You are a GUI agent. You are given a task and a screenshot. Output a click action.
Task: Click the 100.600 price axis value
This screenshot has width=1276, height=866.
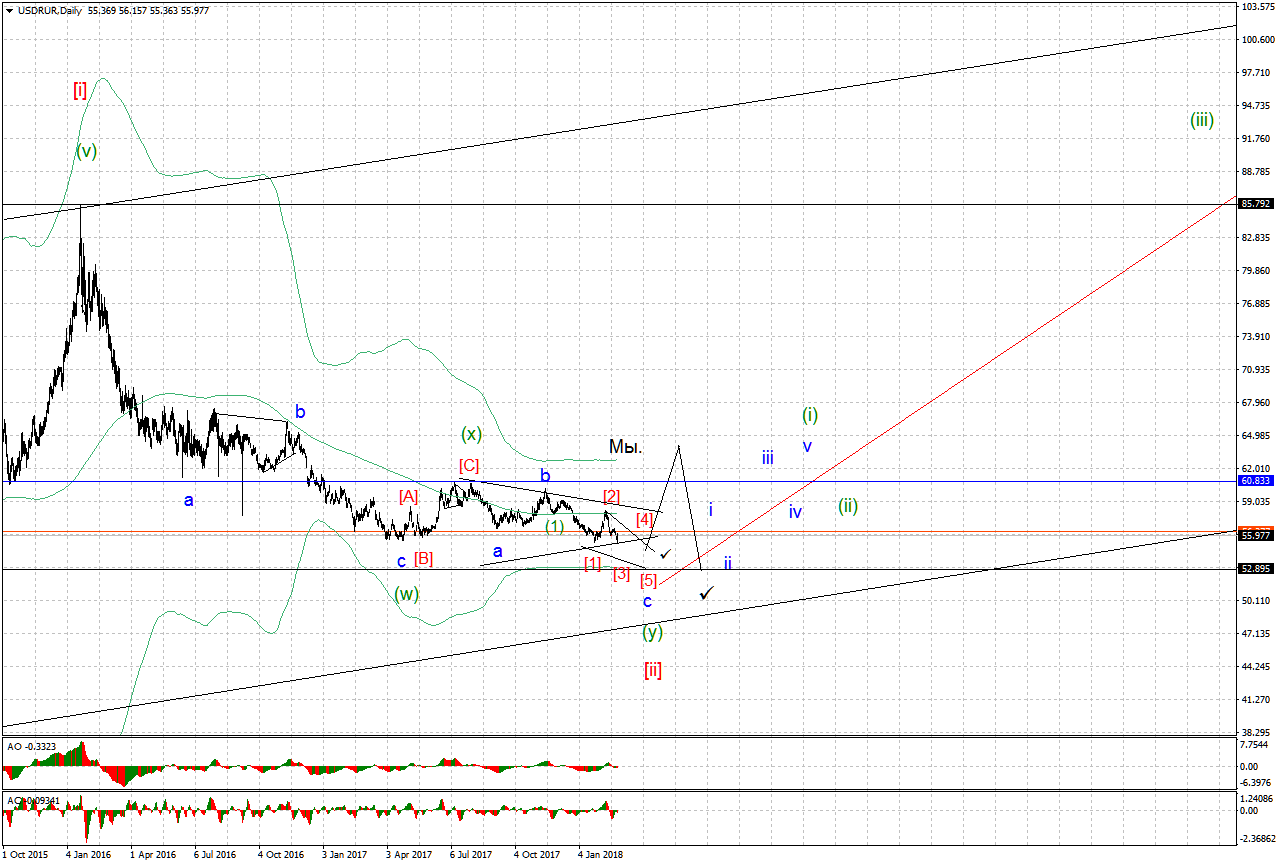[x=1257, y=40]
